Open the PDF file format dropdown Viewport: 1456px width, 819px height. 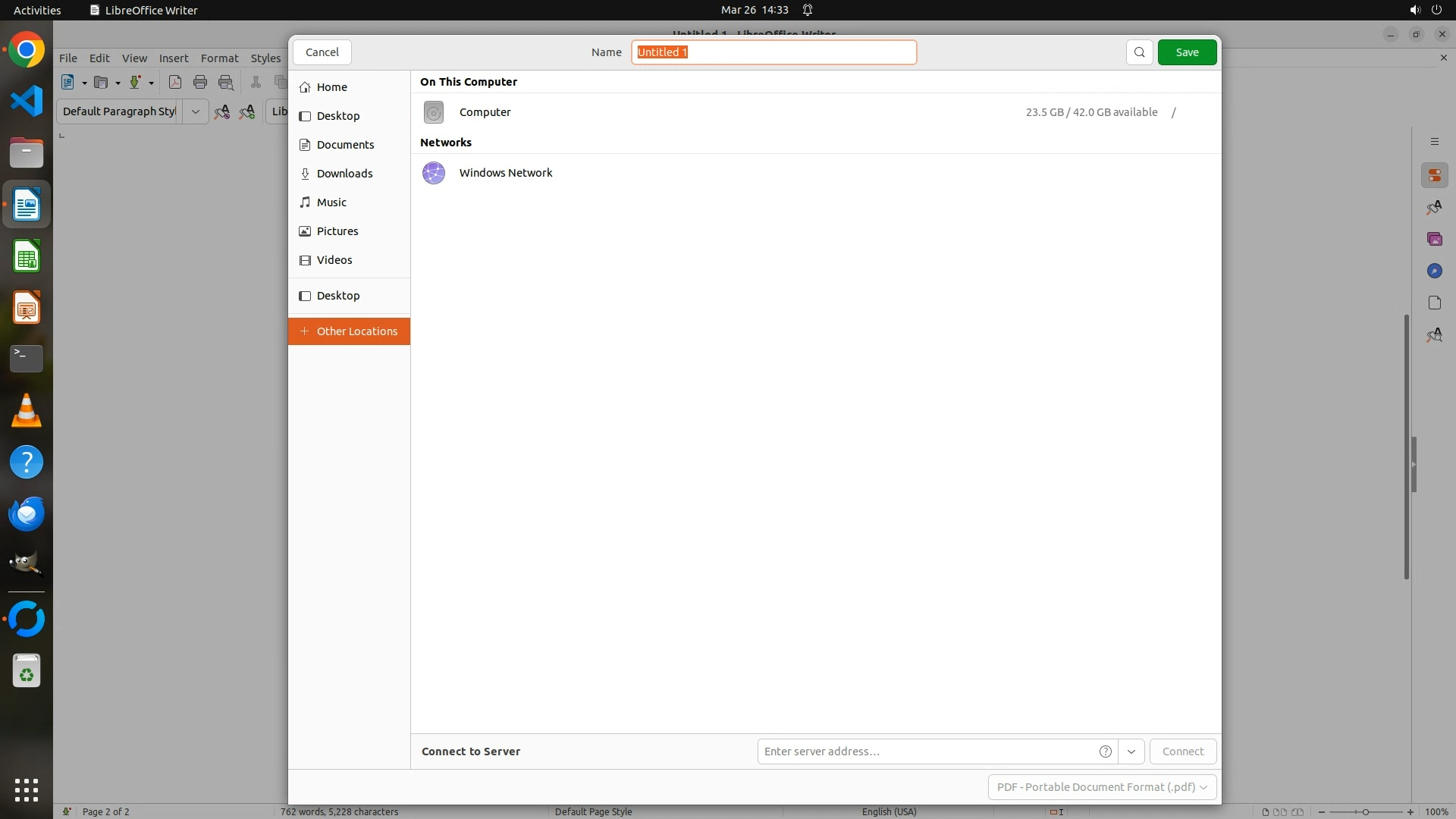click(x=1102, y=787)
